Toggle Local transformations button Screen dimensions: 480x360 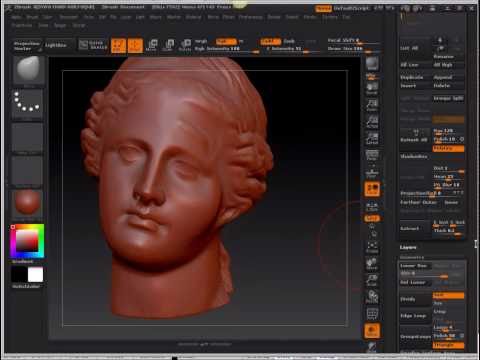pyautogui.click(x=372, y=189)
